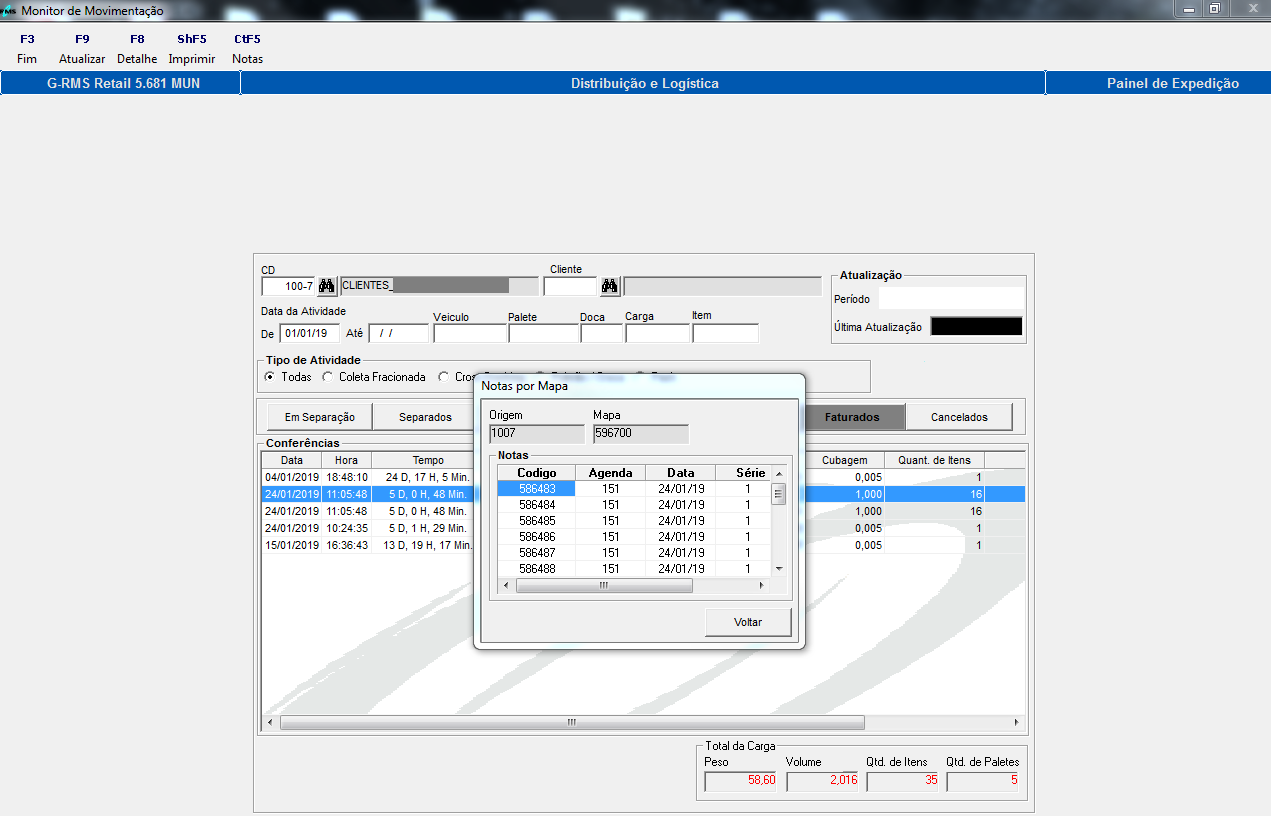The width and height of the screenshot is (1271, 816).
Task: Click the Volume total field showing 2,016
Action: (x=822, y=781)
